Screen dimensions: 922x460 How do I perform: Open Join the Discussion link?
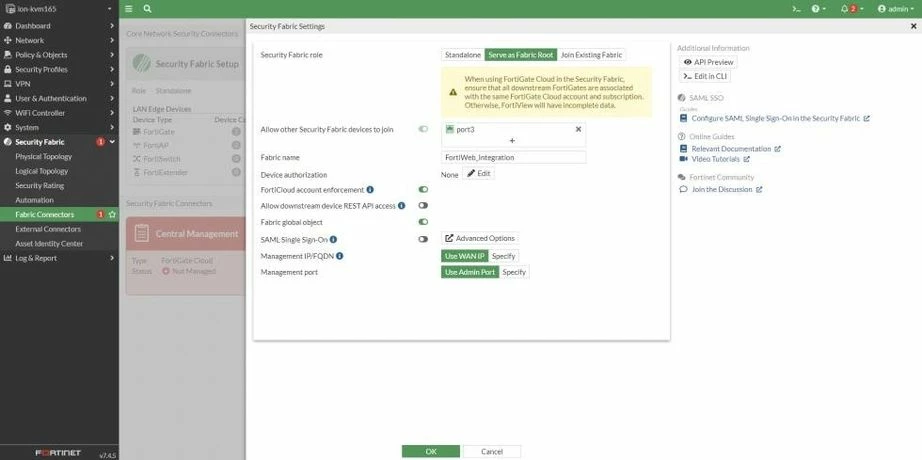tap(721, 189)
